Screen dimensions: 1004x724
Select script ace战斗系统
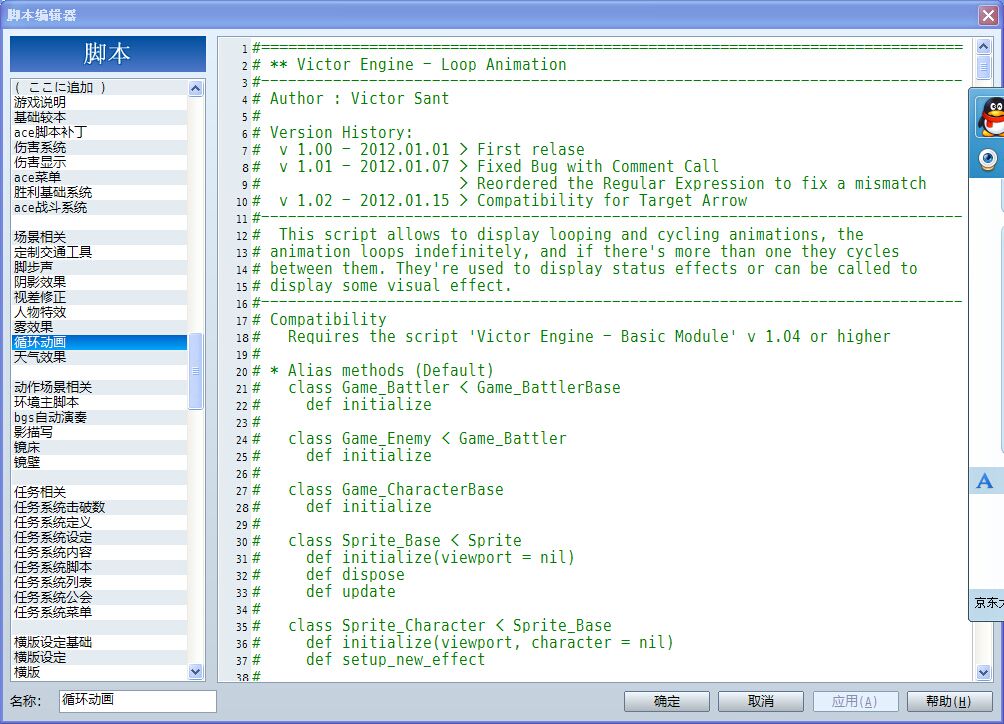[100, 207]
